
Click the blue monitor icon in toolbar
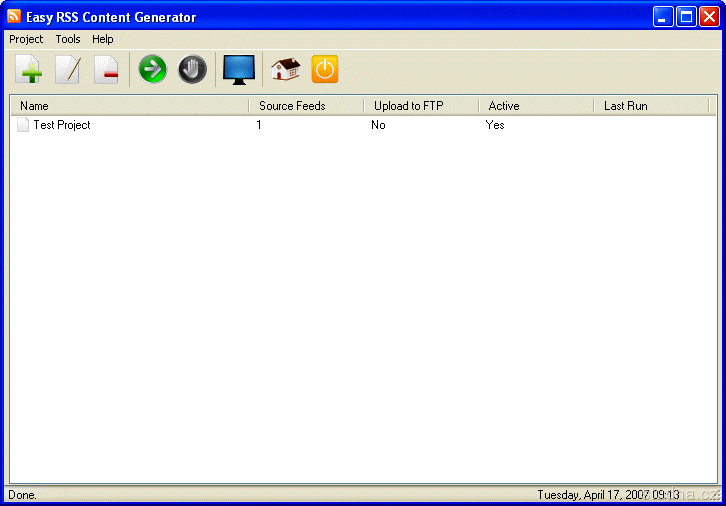[239, 70]
